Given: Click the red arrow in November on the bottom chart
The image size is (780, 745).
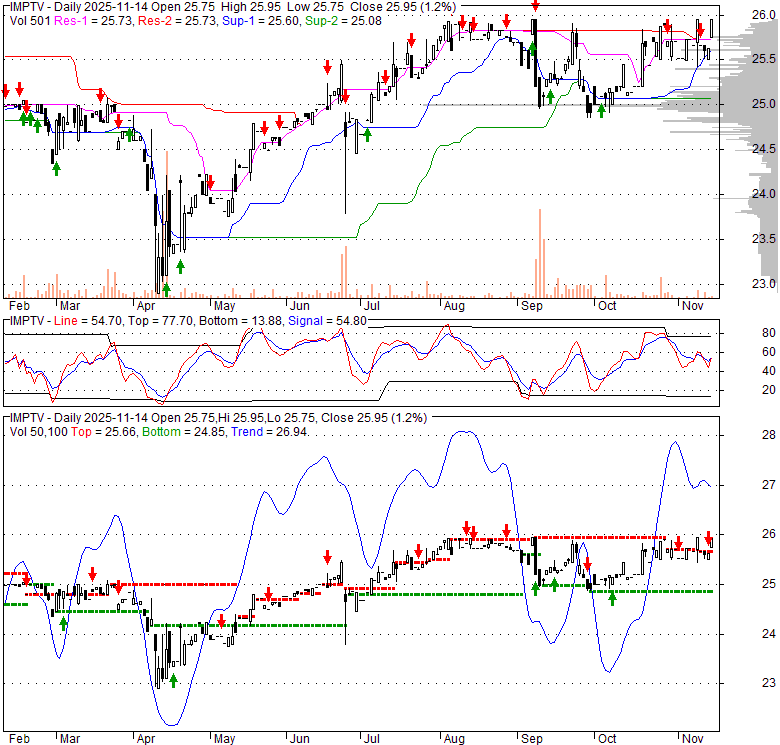Looking at the screenshot, I should point(709,537).
